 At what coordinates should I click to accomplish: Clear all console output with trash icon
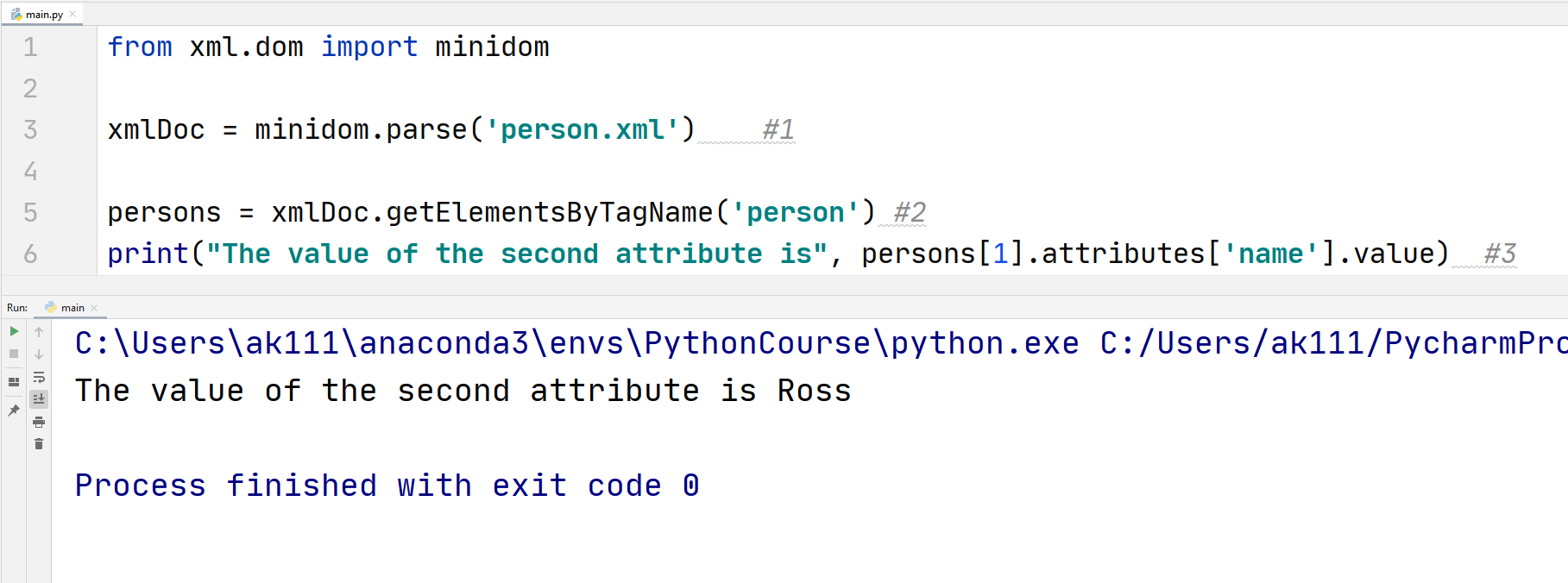click(39, 443)
